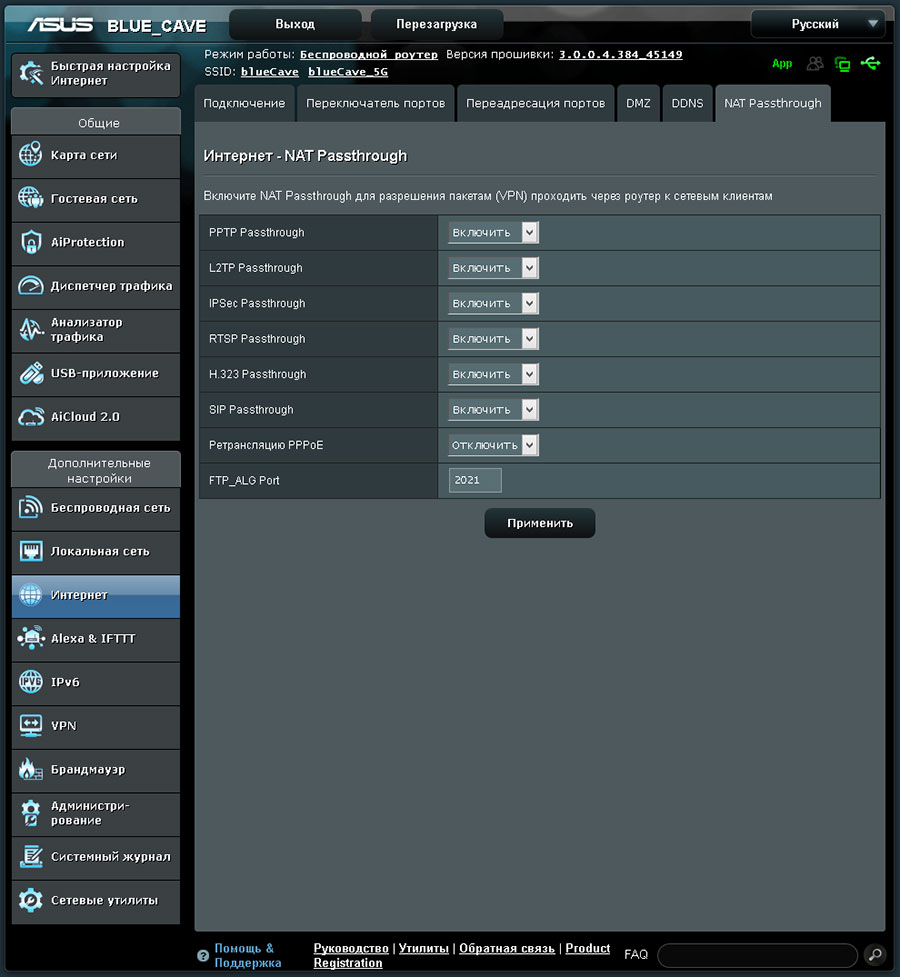Open the Руководство link

tap(351, 948)
